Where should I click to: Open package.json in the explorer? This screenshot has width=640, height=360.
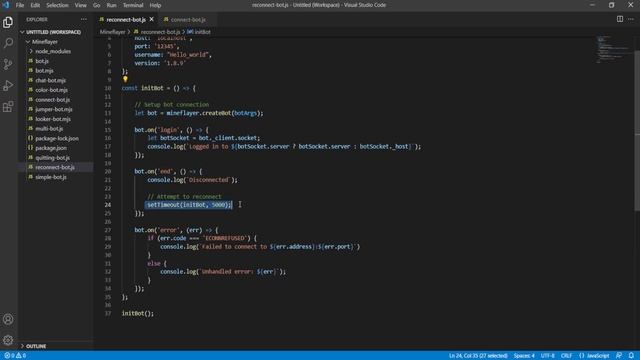51,148
